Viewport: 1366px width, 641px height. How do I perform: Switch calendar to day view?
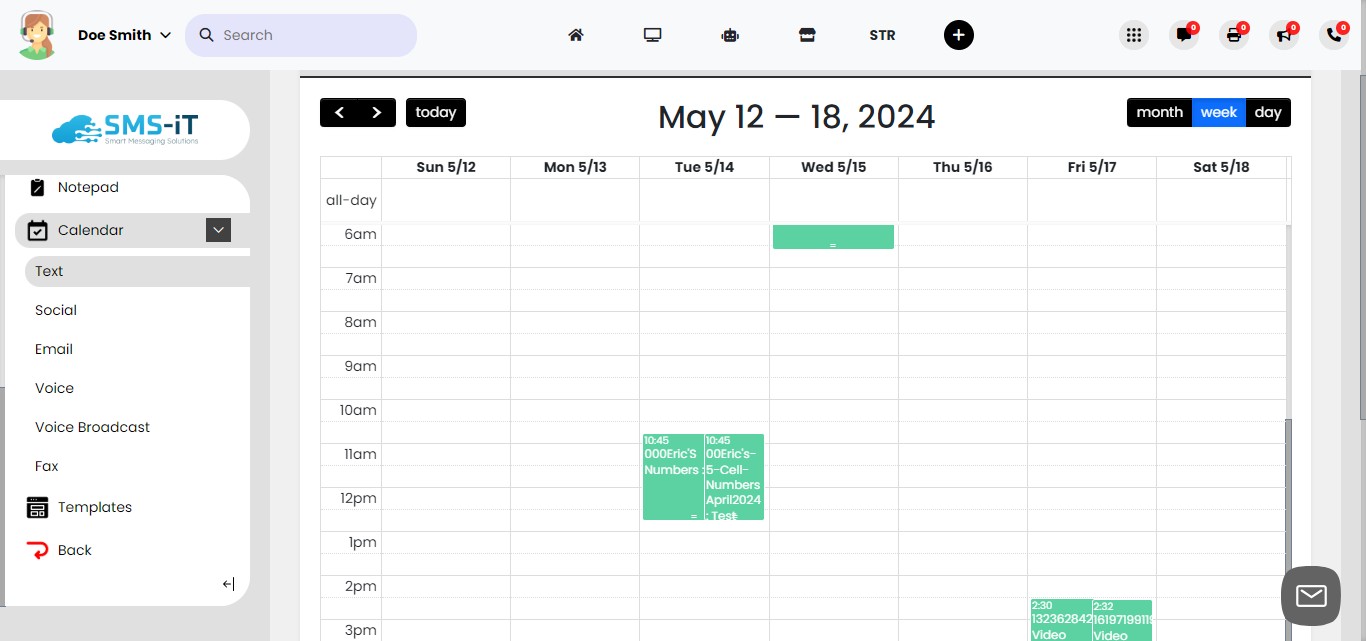tap(1268, 112)
